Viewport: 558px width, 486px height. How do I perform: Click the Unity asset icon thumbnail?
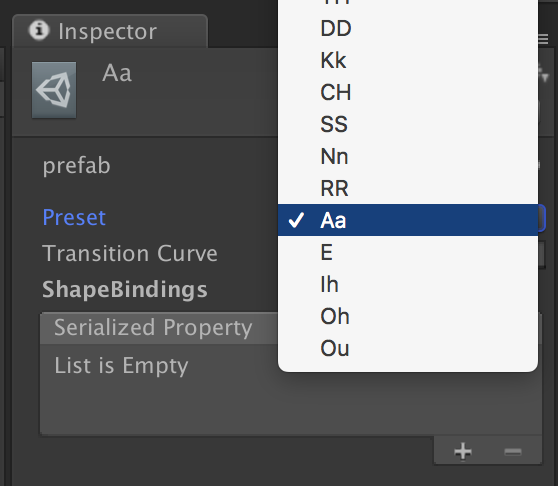coord(54,90)
